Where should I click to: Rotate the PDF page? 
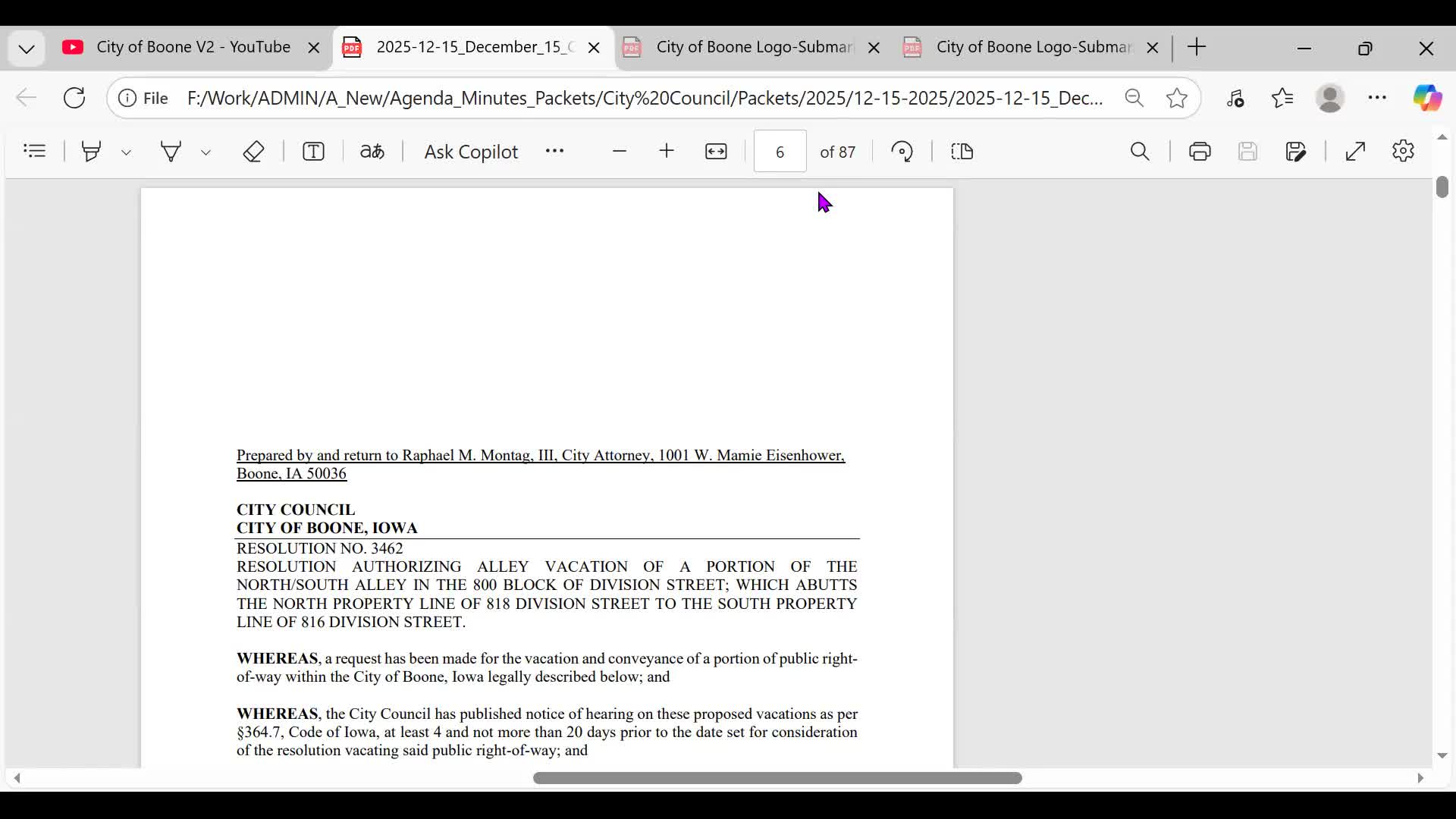(x=902, y=152)
